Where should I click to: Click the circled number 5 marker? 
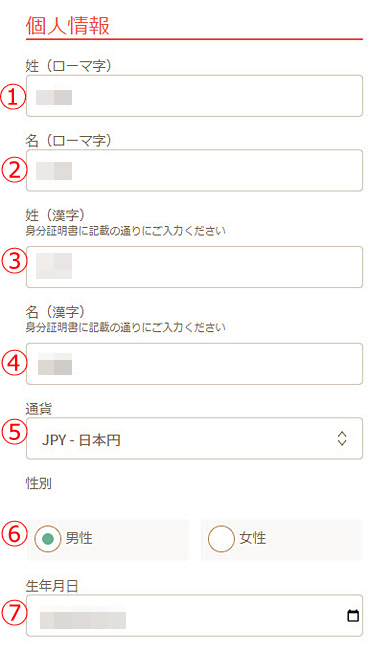click(15, 432)
